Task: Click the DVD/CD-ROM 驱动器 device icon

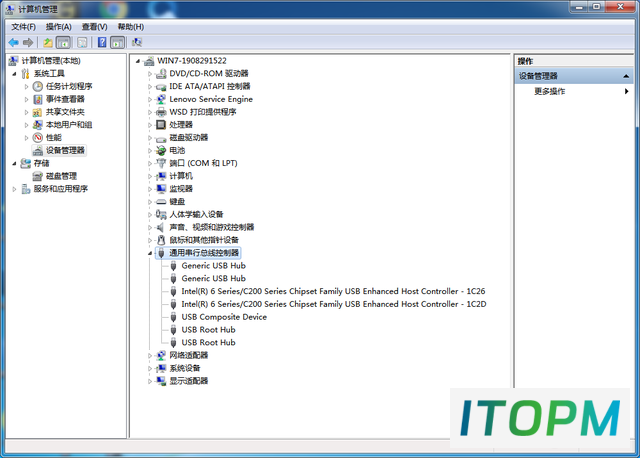Action: (161, 73)
